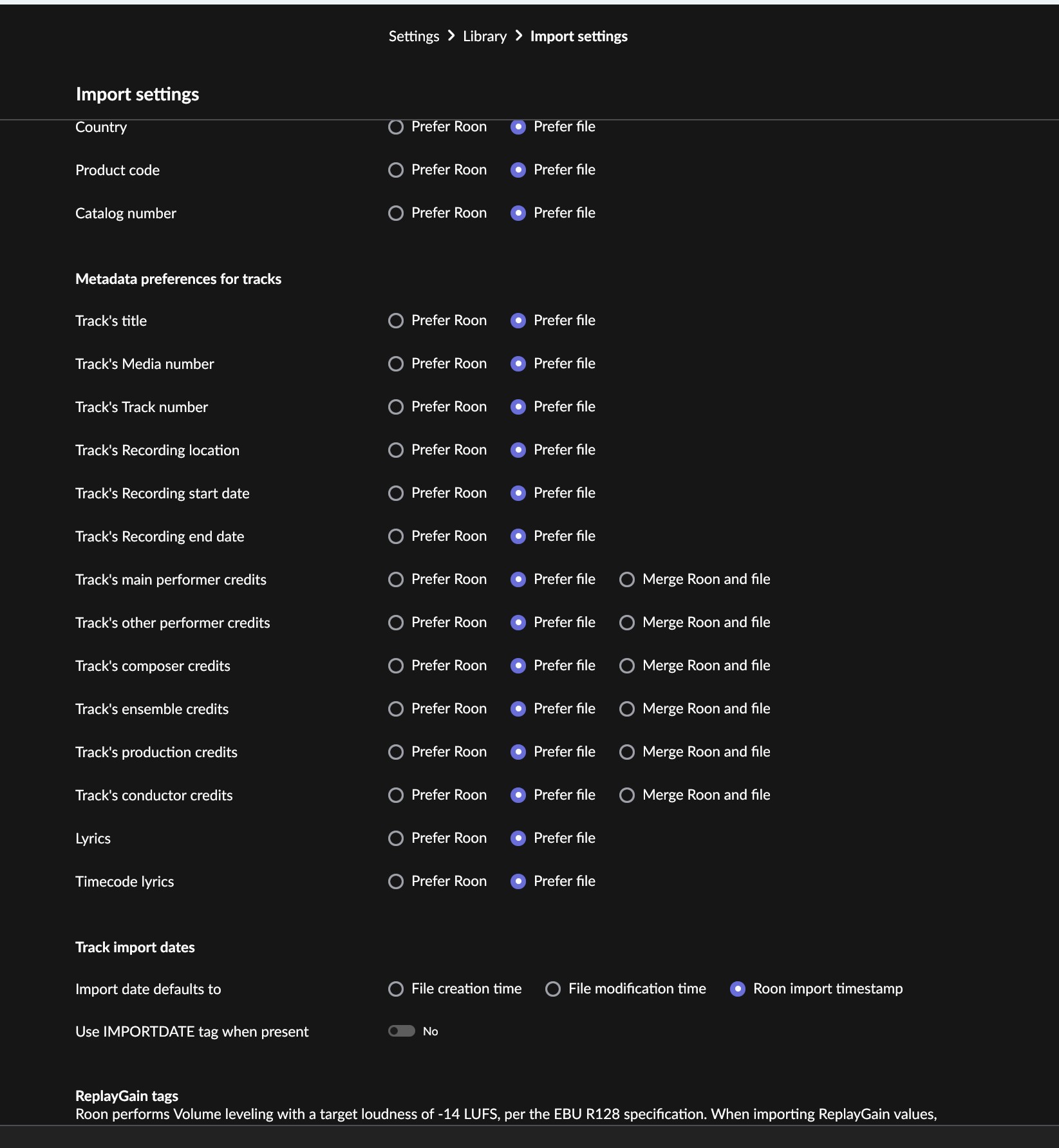Select Prefer Roon for Track's title

(395, 321)
